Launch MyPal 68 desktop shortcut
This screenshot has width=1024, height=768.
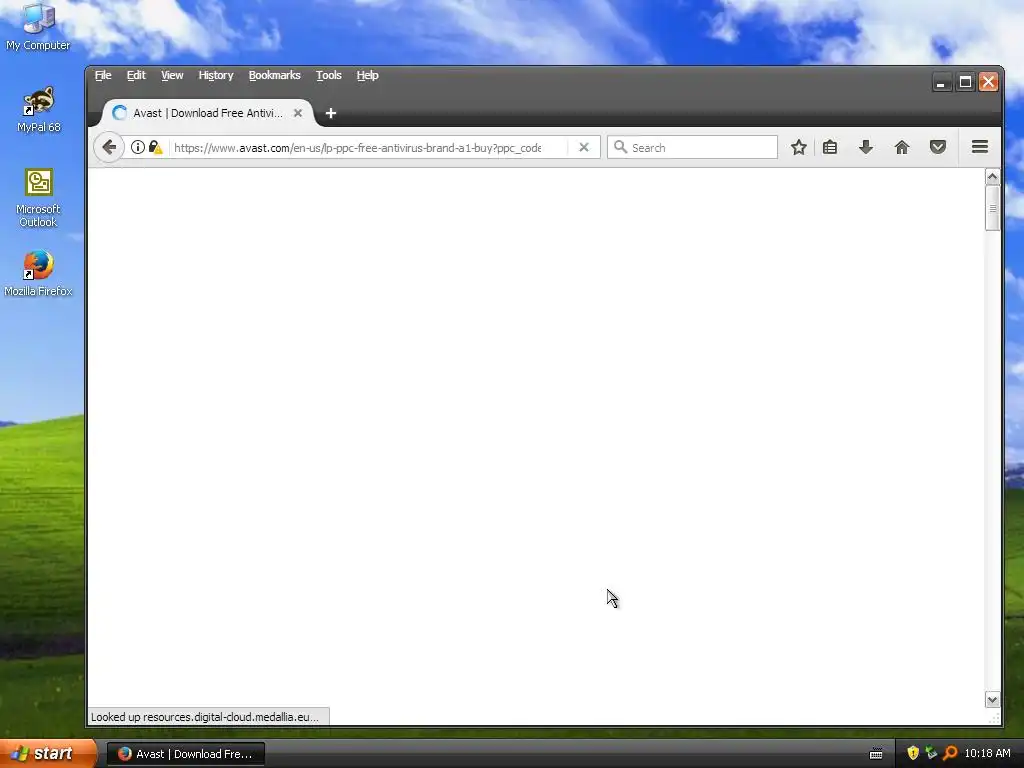pyautogui.click(x=39, y=109)
